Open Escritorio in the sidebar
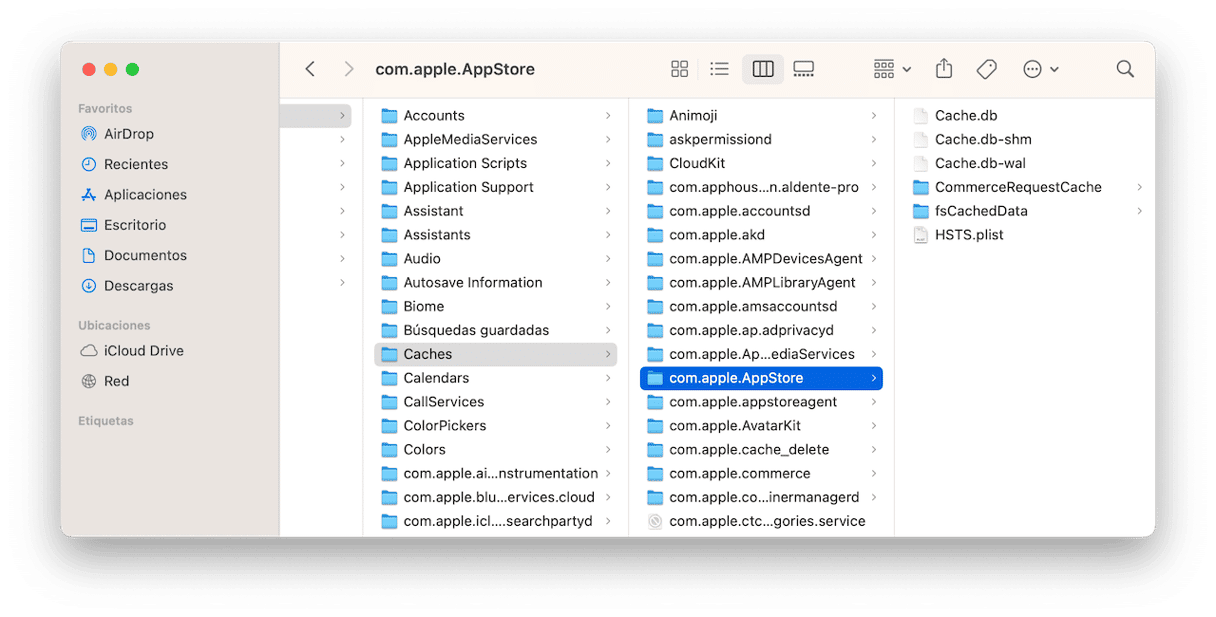 123,225
